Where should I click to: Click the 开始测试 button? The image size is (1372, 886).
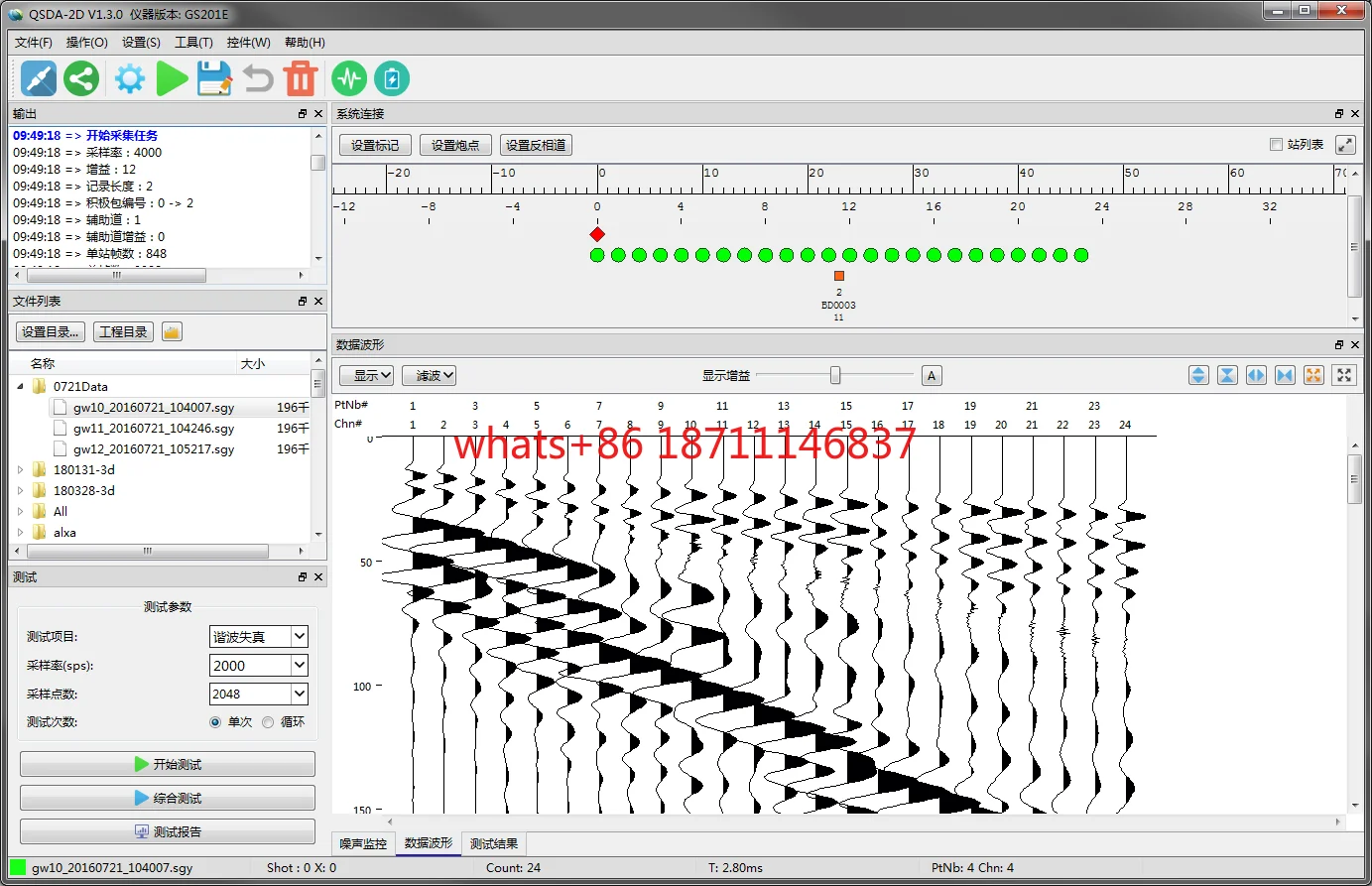[168, 764]
